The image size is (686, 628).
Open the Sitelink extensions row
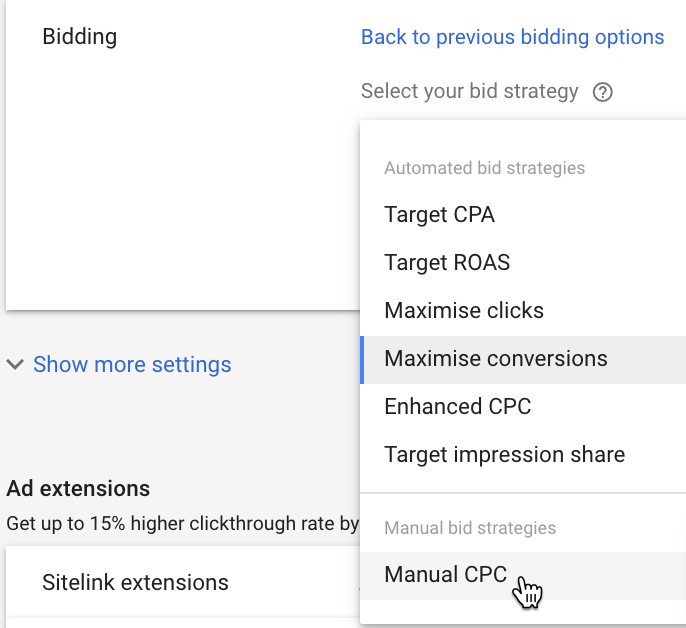[135, 582]
